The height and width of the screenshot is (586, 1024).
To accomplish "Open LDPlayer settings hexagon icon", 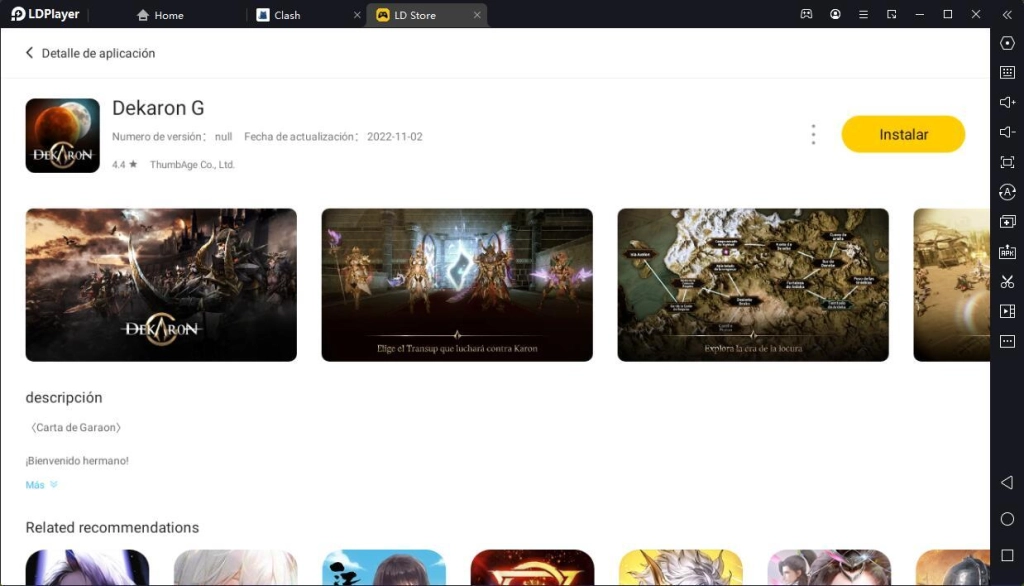I will (x=1007, y=43).
